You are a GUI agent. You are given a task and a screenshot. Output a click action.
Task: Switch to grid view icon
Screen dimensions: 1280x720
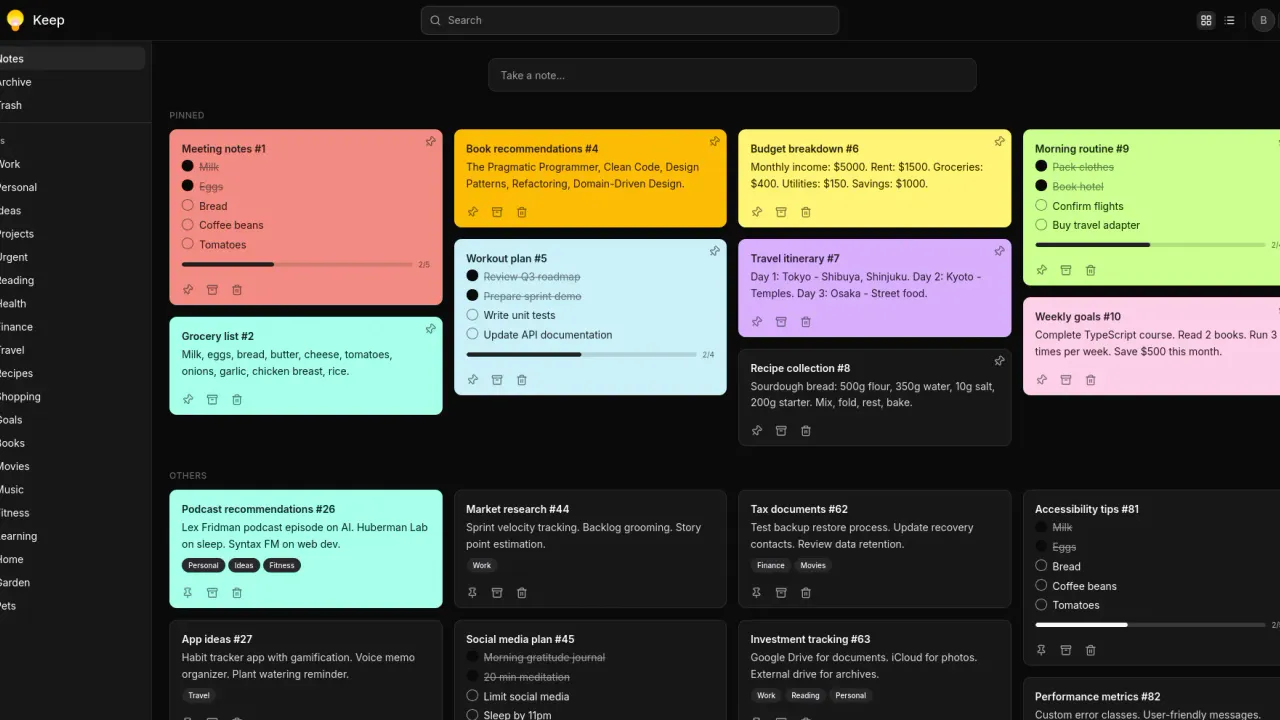(x=1206, y=20)
